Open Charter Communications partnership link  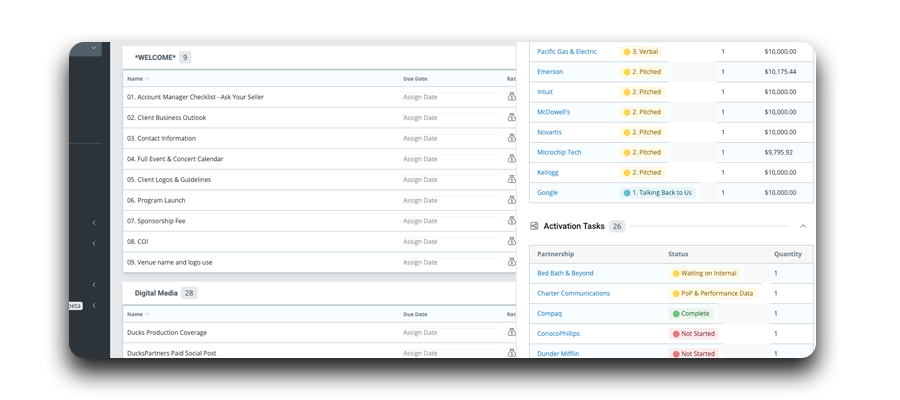[573, 293]
